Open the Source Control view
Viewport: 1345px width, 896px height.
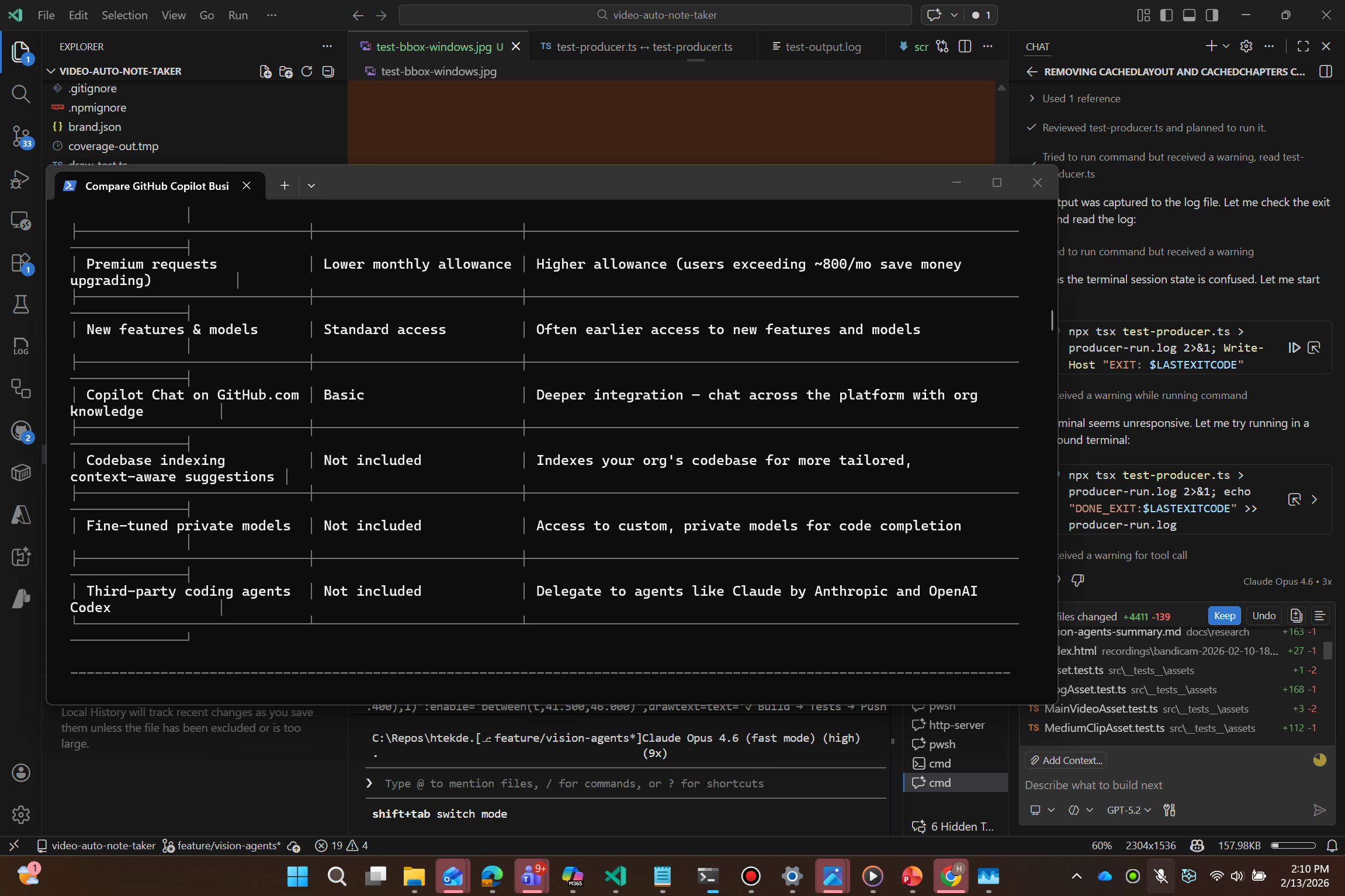[x=21, y=136]
